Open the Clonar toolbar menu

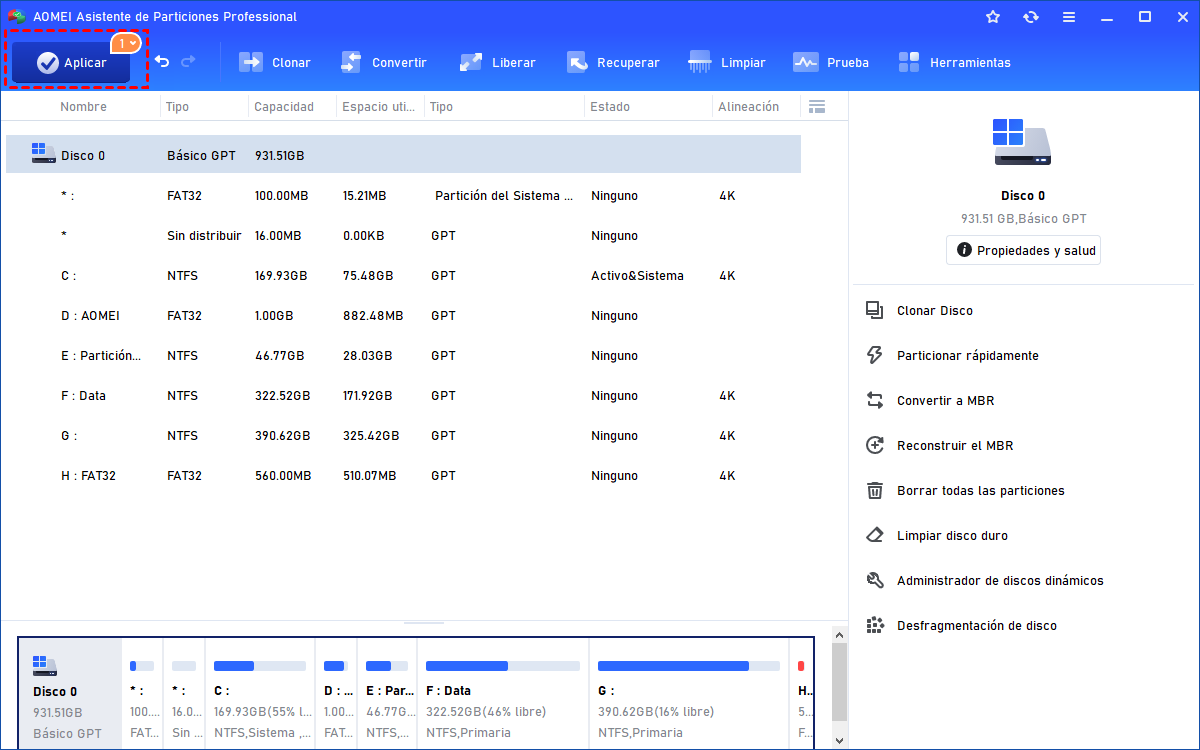275,62
